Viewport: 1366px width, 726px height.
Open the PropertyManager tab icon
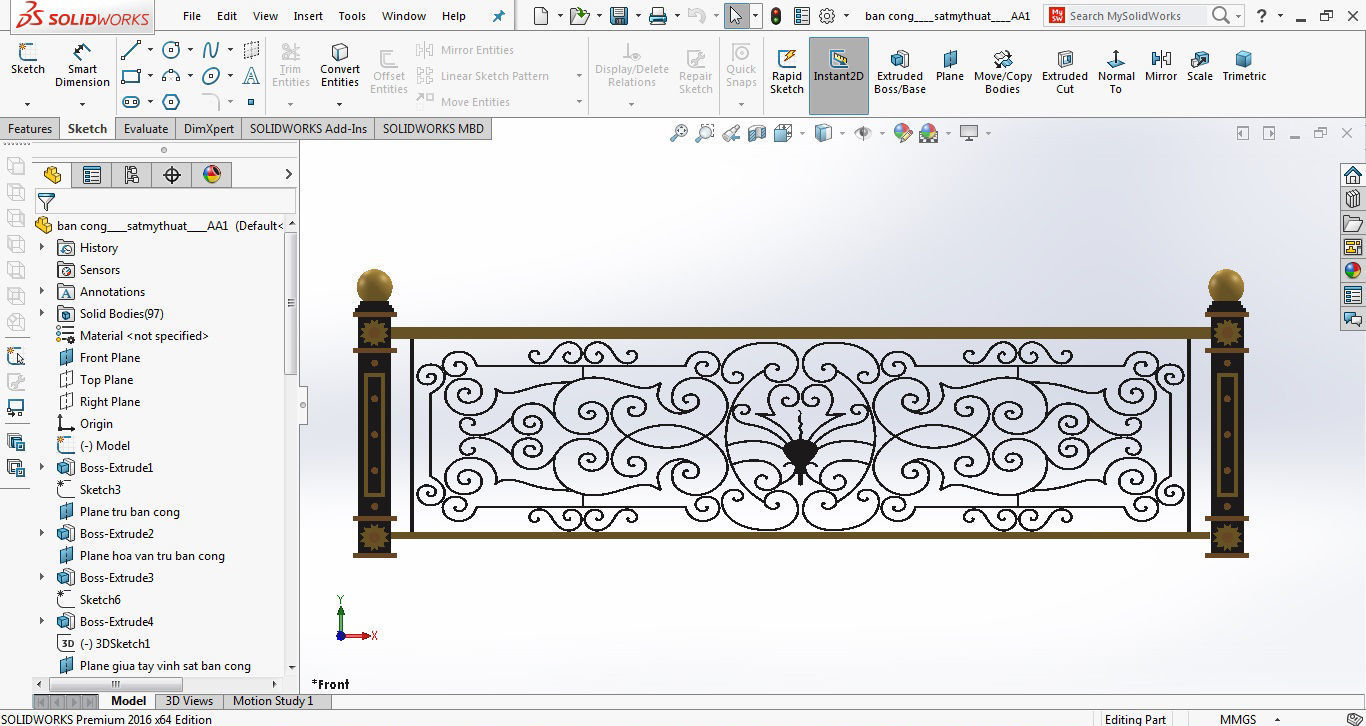[x=92, y=175]
